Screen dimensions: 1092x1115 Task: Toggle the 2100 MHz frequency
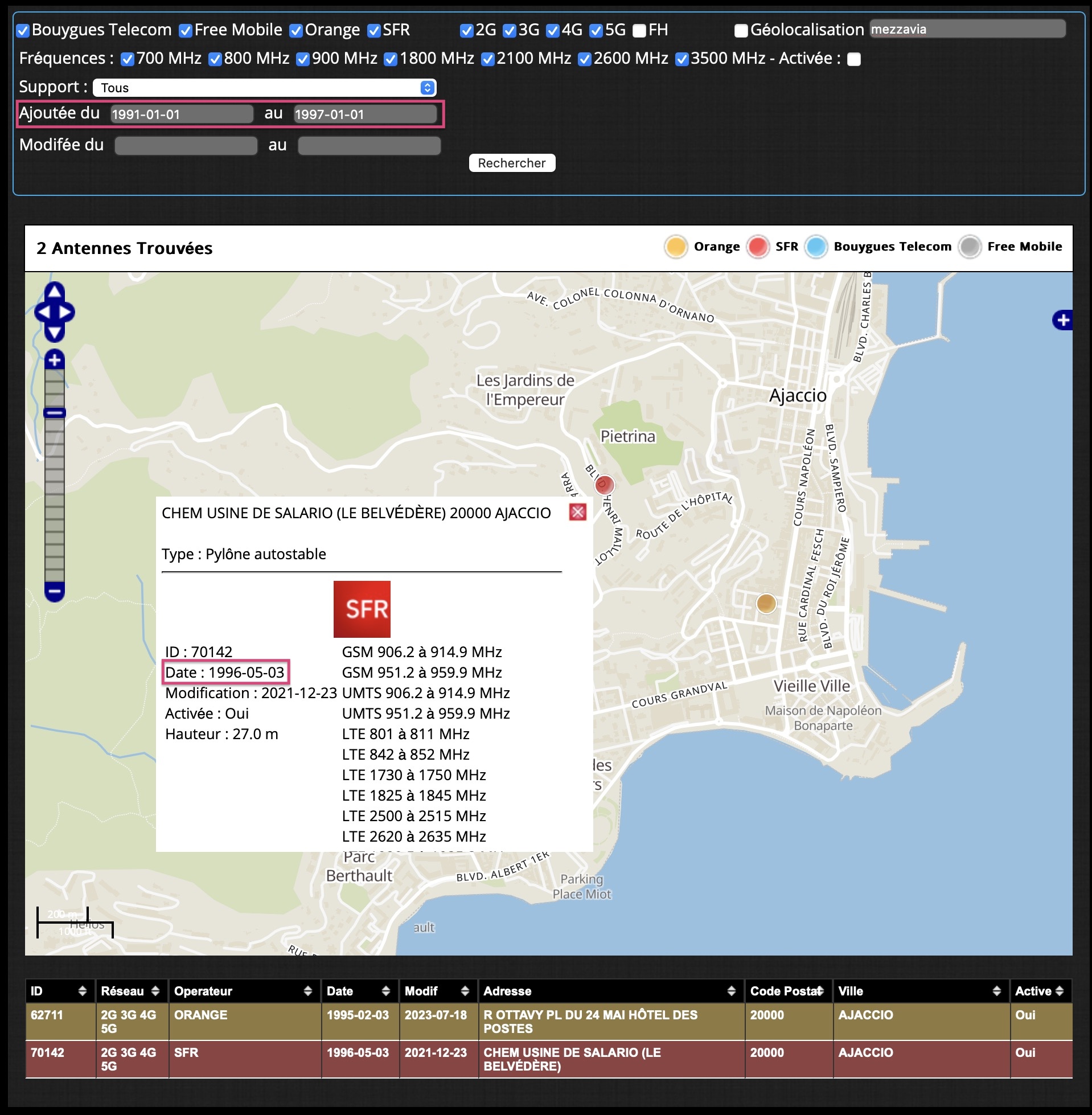click(x=488, y=60)
